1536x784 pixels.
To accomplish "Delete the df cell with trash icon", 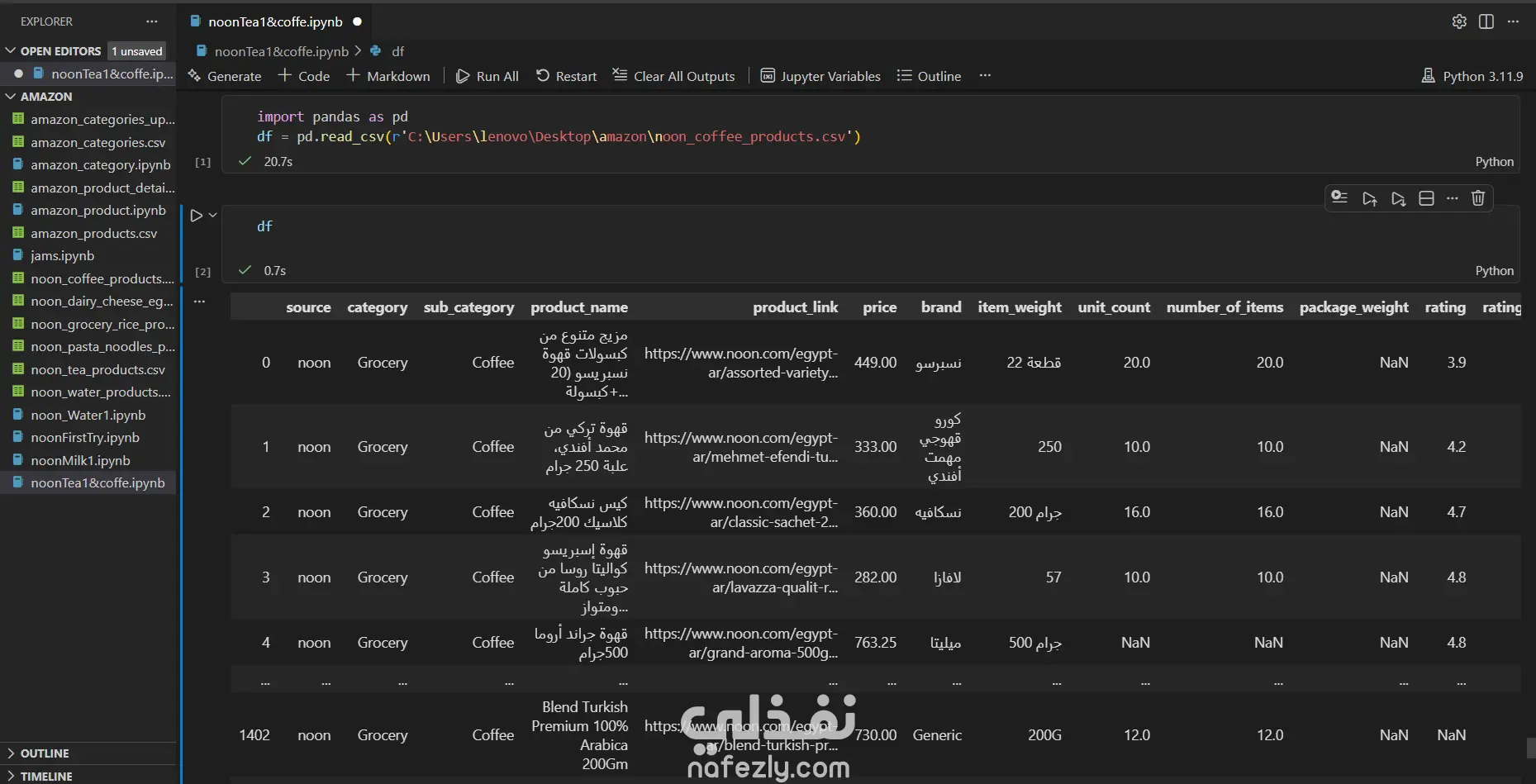I will click(x=1478, y=198).
